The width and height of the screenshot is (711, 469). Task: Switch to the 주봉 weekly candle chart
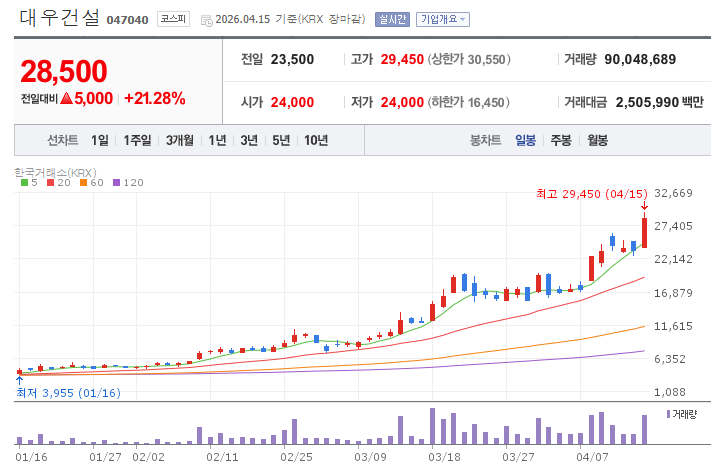pos(561,140)
